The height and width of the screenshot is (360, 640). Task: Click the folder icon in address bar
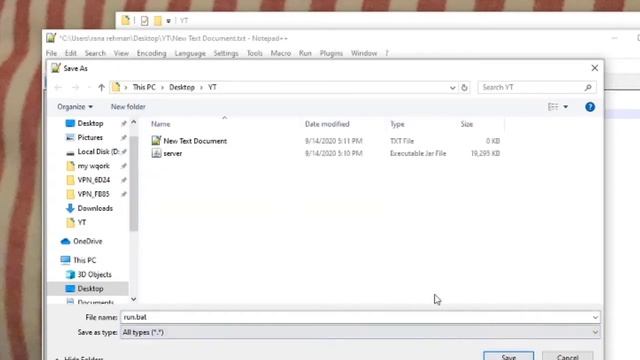[116, 87]
